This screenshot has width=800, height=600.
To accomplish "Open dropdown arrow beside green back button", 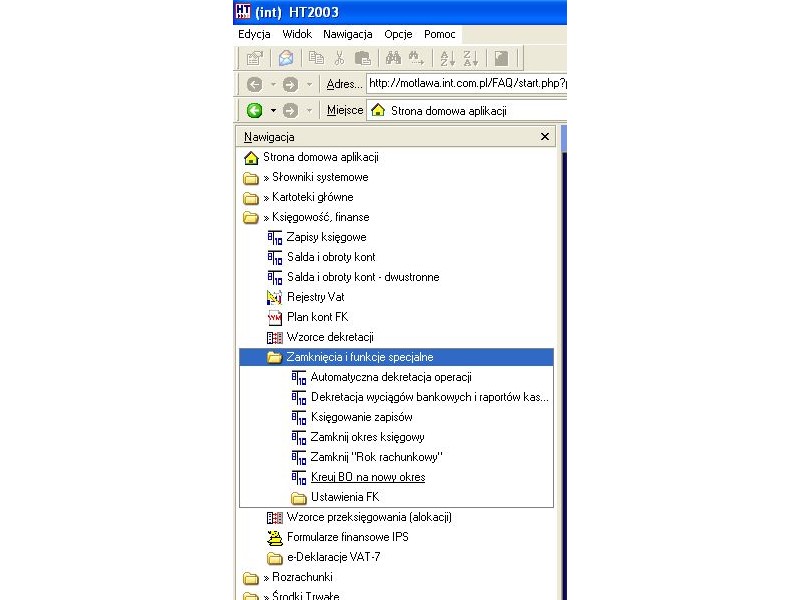I will point(273,110).
